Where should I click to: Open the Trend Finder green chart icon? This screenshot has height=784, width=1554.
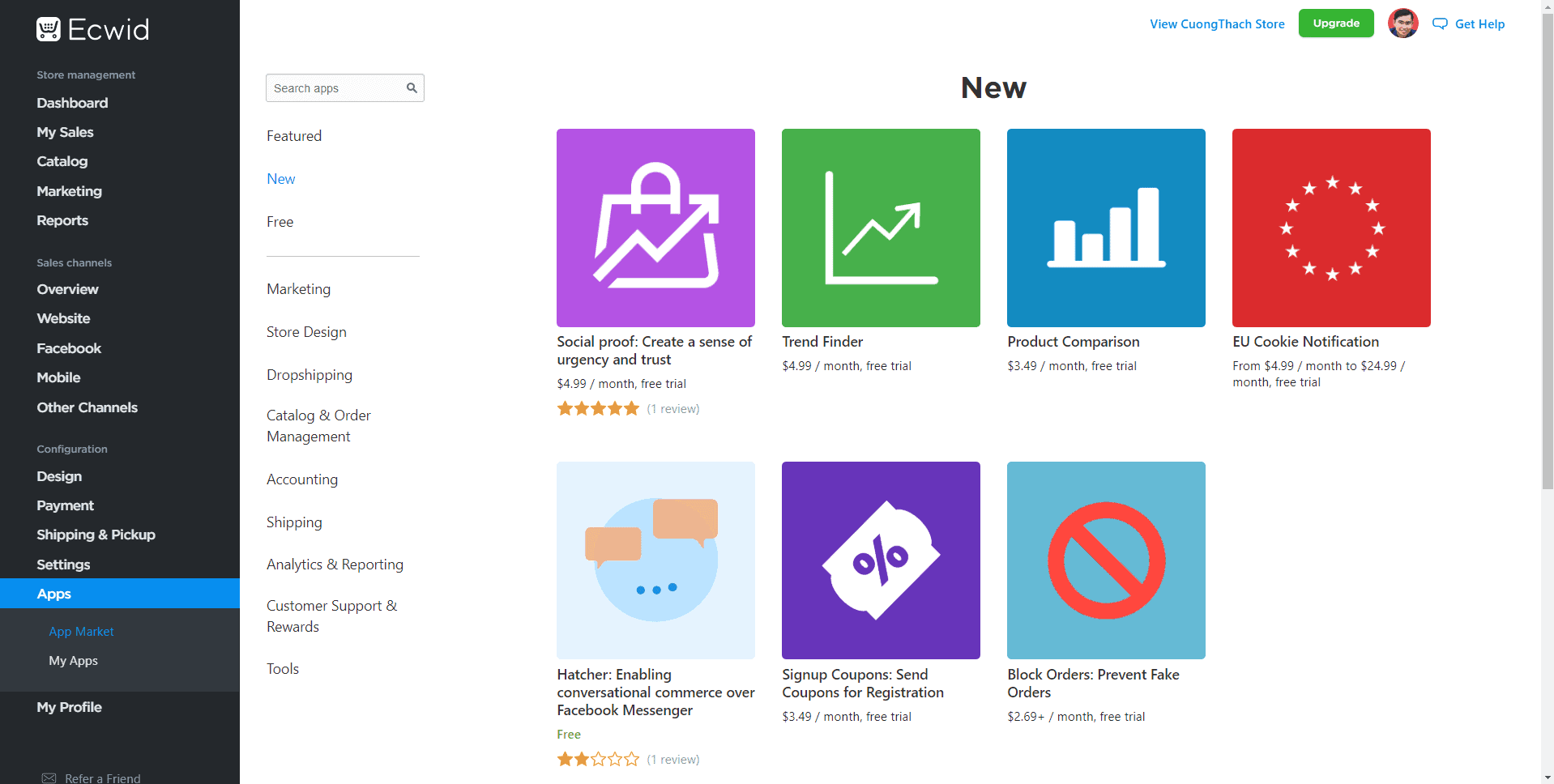coord(881,228)
